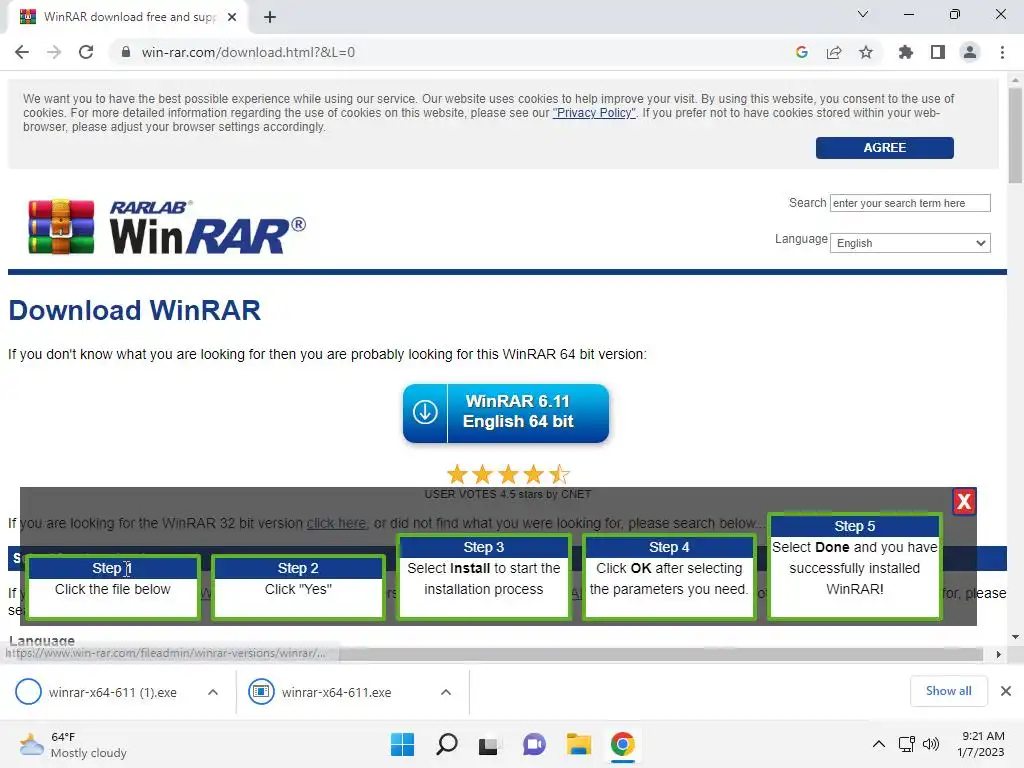This screenshot has height=768, width=1024.
Task: Open the volume speaker tray icon
Action: point(931,744)
